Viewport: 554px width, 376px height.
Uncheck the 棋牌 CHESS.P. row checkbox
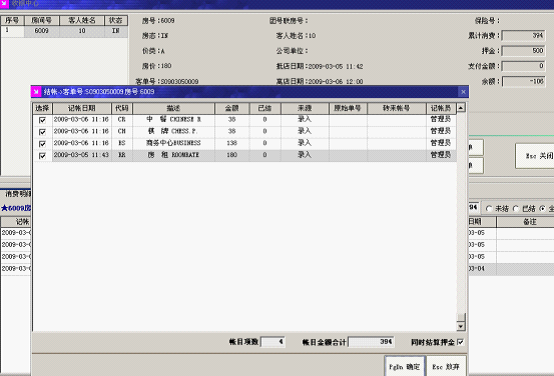[x=42, y=132]
